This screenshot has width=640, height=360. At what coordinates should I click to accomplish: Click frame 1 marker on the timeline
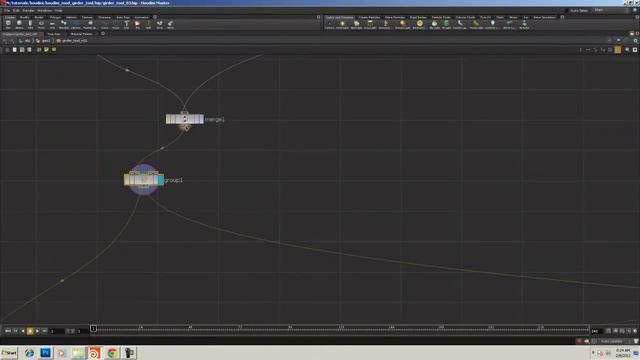tap(93, 328)
